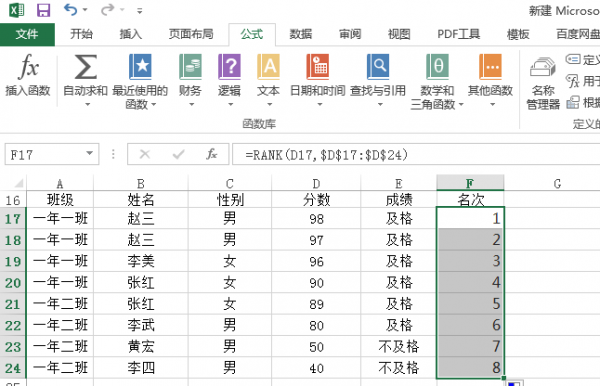This screenshot has width=600, height=386.
Task: Switch to the PDF工具 ribbon tab
Action: (x=459, y=34)
